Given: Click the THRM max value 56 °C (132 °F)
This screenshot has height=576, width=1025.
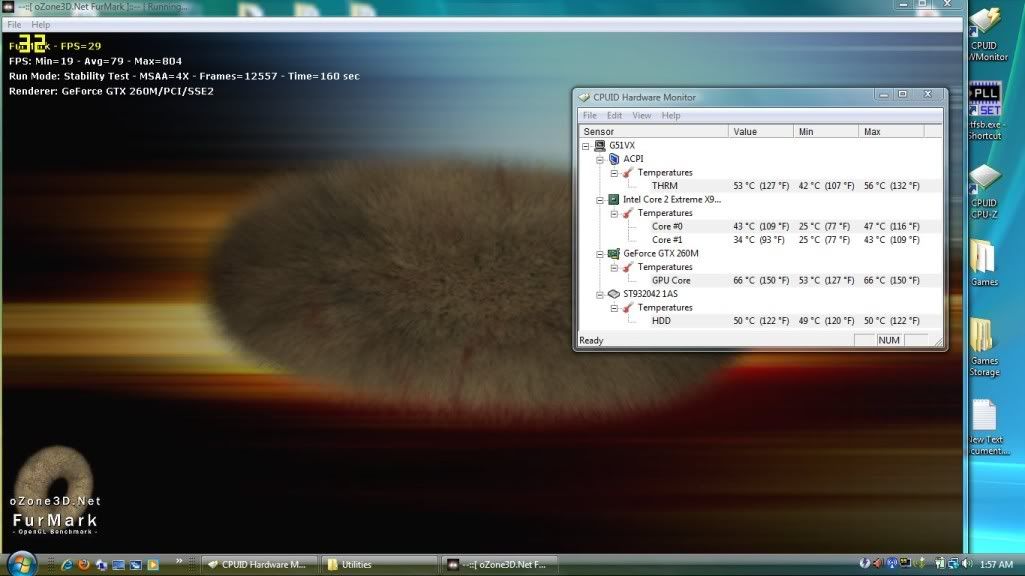Looking at the screenshot, I should (892, 186).
